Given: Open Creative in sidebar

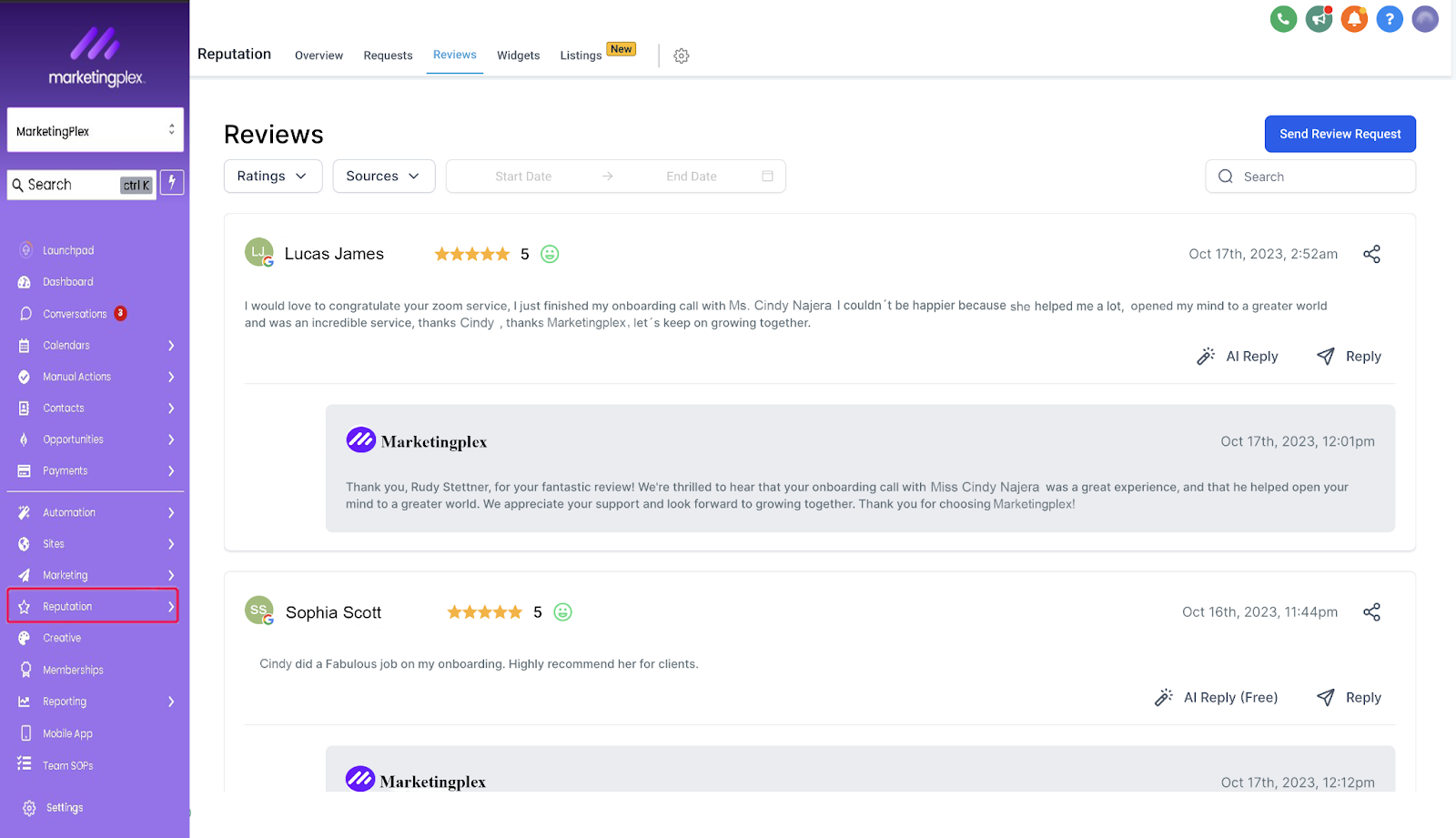Looking at the screenshot, I should coord(62,638).
